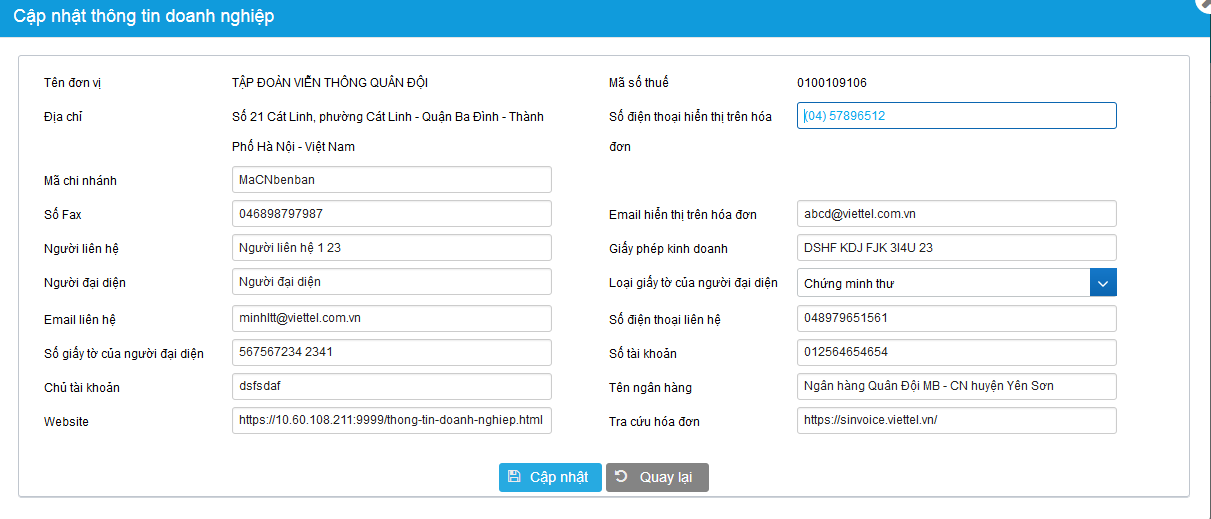Edit Email hiển thị trên hóa đơn field
1211x519 pixels.
[x=956, y=214]
